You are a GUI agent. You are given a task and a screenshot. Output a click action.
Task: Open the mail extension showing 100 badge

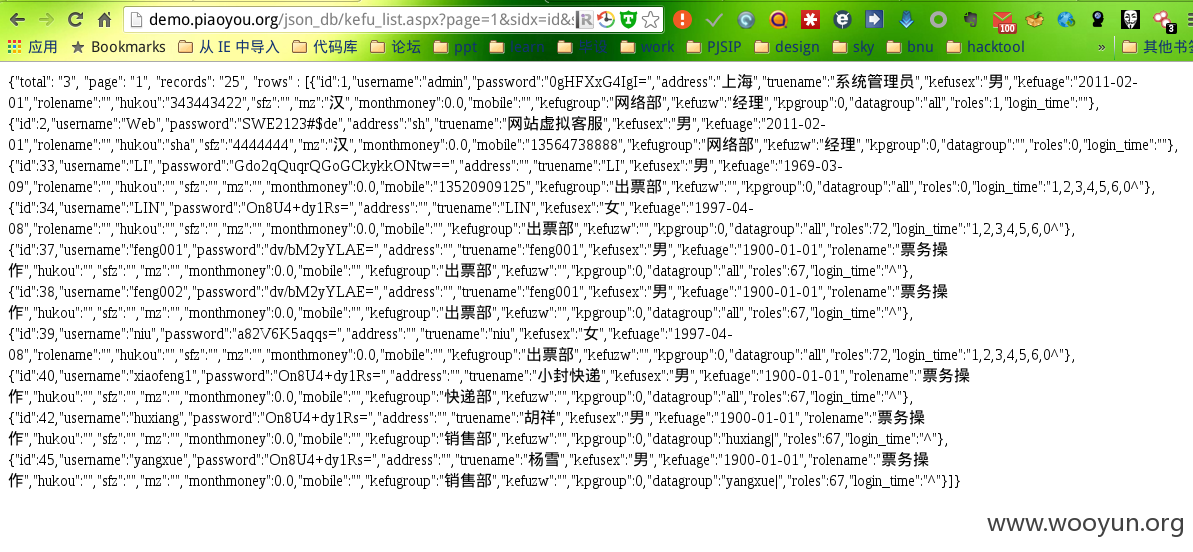pyautogui.click(x=1004, y=21)
